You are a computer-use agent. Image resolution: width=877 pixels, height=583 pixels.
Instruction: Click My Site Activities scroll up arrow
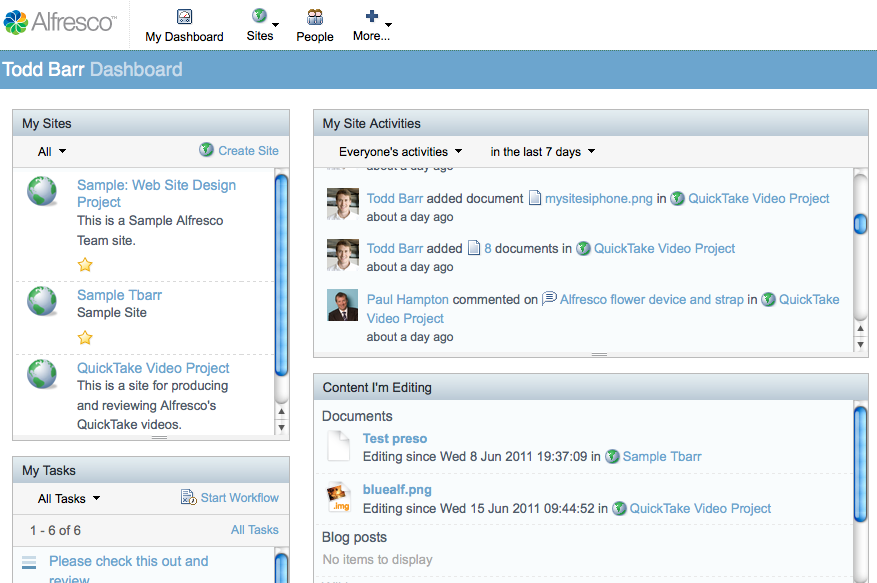860,328
